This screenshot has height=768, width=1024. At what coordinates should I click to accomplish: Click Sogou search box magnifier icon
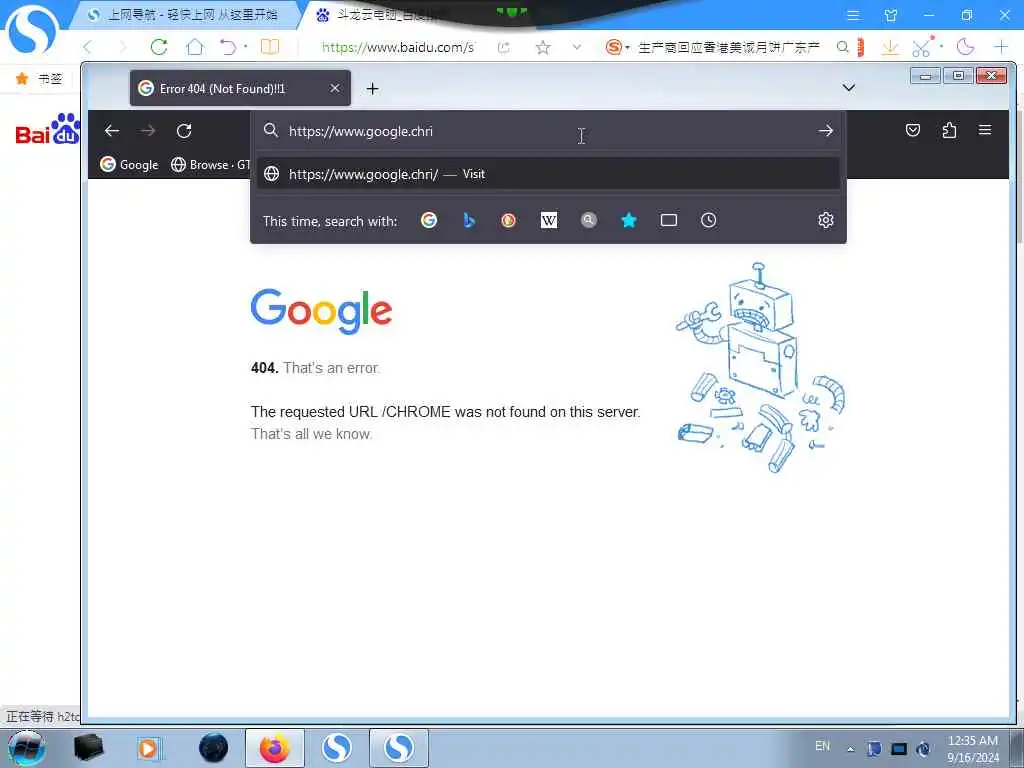tap(842, 47)
